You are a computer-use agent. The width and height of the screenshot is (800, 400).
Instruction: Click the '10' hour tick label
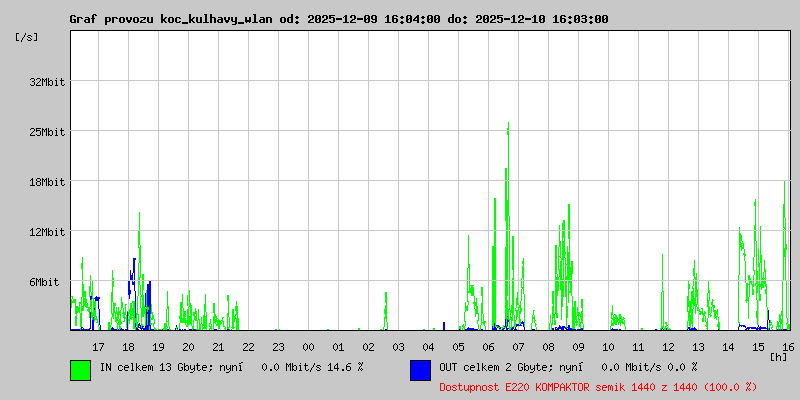coord(608,347)
